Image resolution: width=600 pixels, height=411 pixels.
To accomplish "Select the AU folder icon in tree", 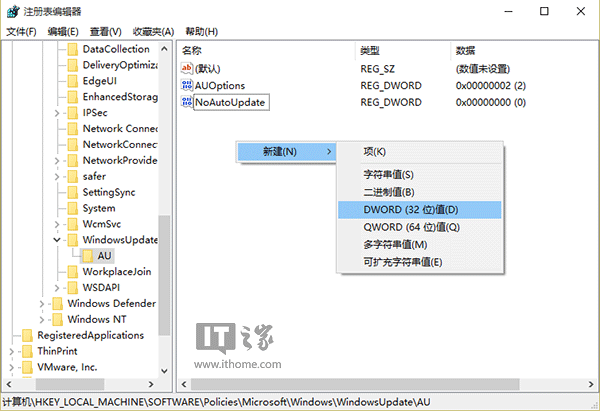I will 87,256.
